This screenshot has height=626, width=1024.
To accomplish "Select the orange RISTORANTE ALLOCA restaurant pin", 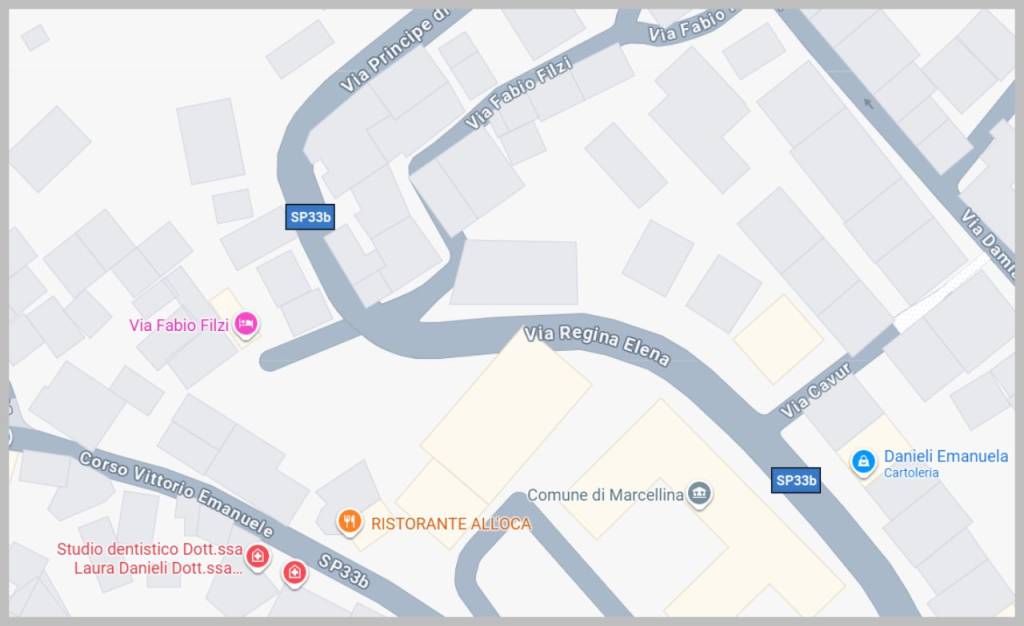I will click(349, 522).
